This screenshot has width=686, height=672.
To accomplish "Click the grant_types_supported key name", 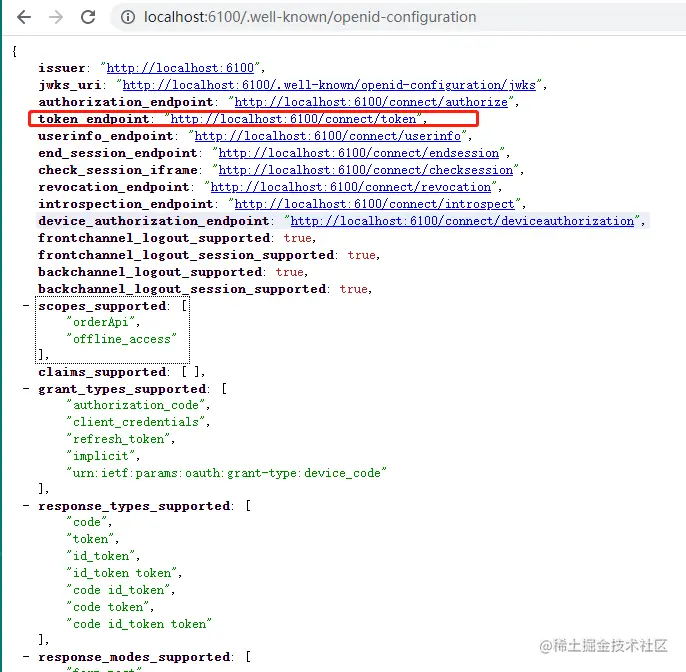I will 122,389.
